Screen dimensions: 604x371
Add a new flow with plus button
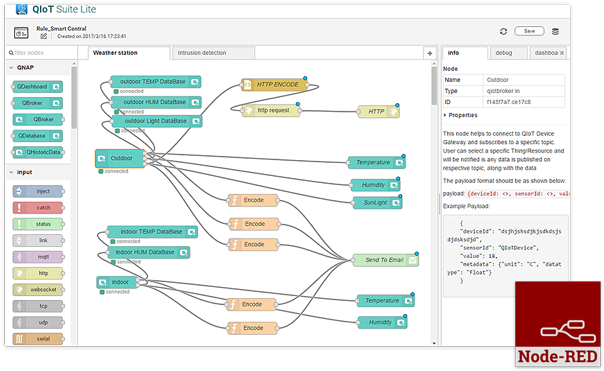[430, 53]
